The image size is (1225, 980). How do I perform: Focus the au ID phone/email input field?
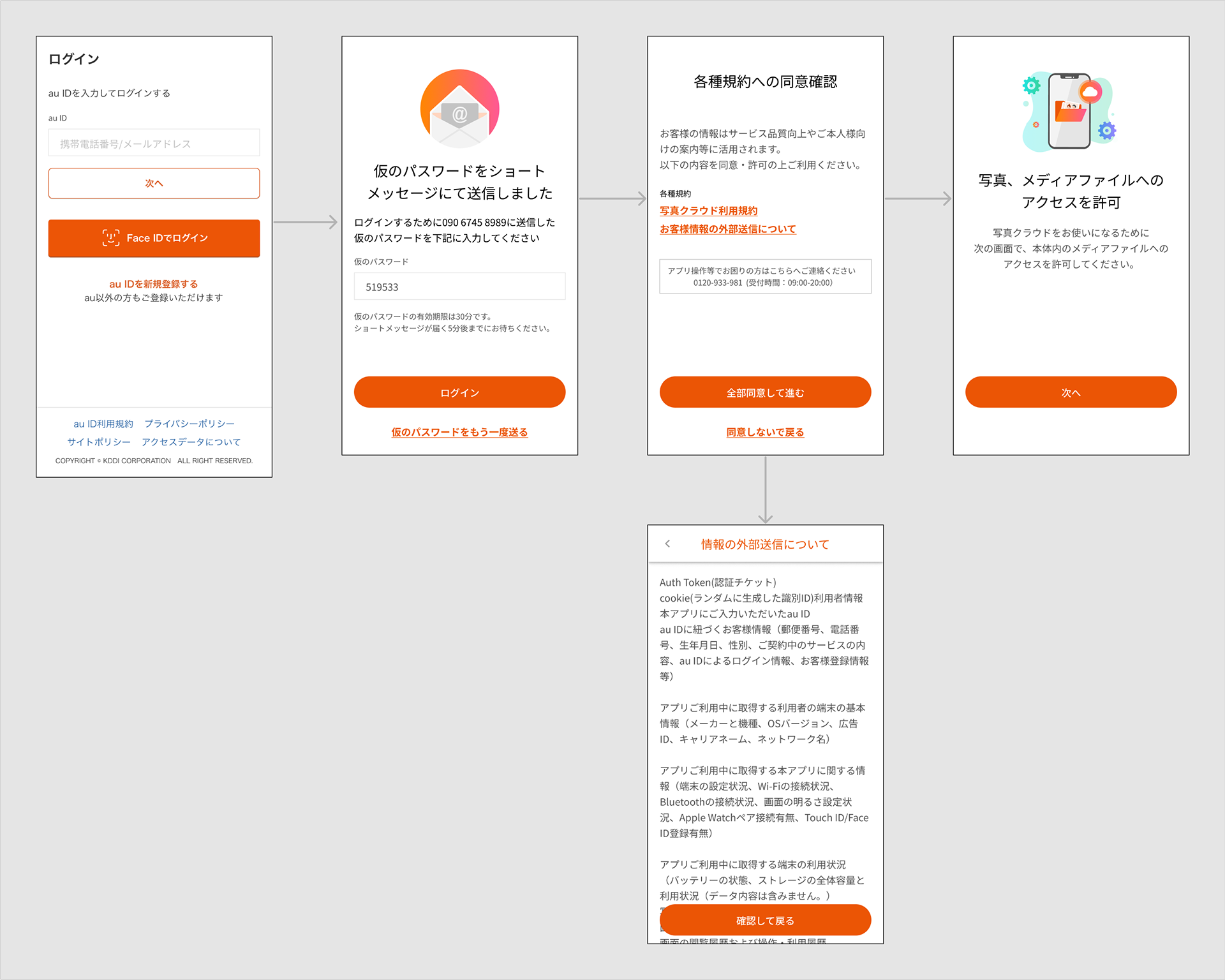coord(154,143)
